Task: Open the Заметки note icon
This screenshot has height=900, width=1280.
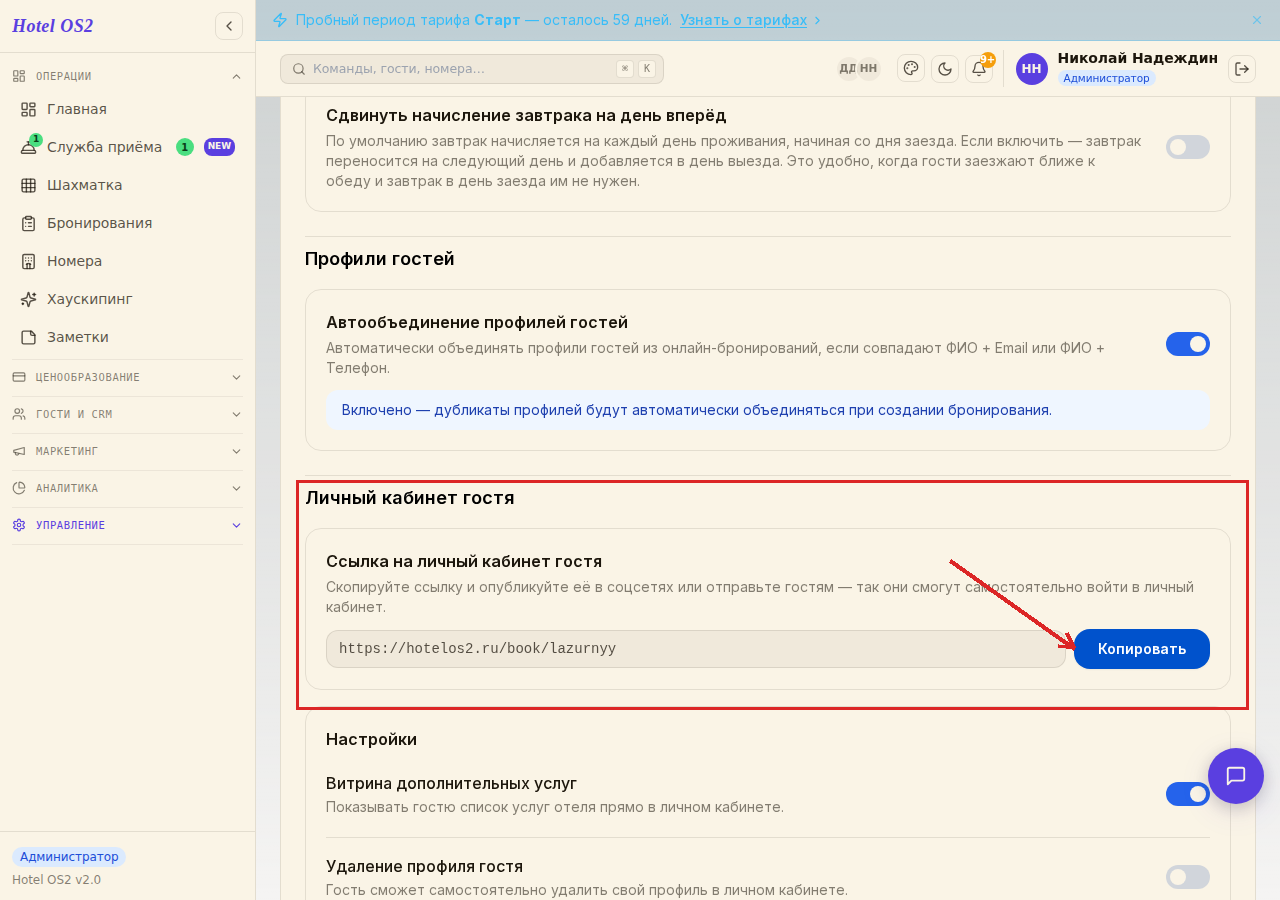Action: 29,337
